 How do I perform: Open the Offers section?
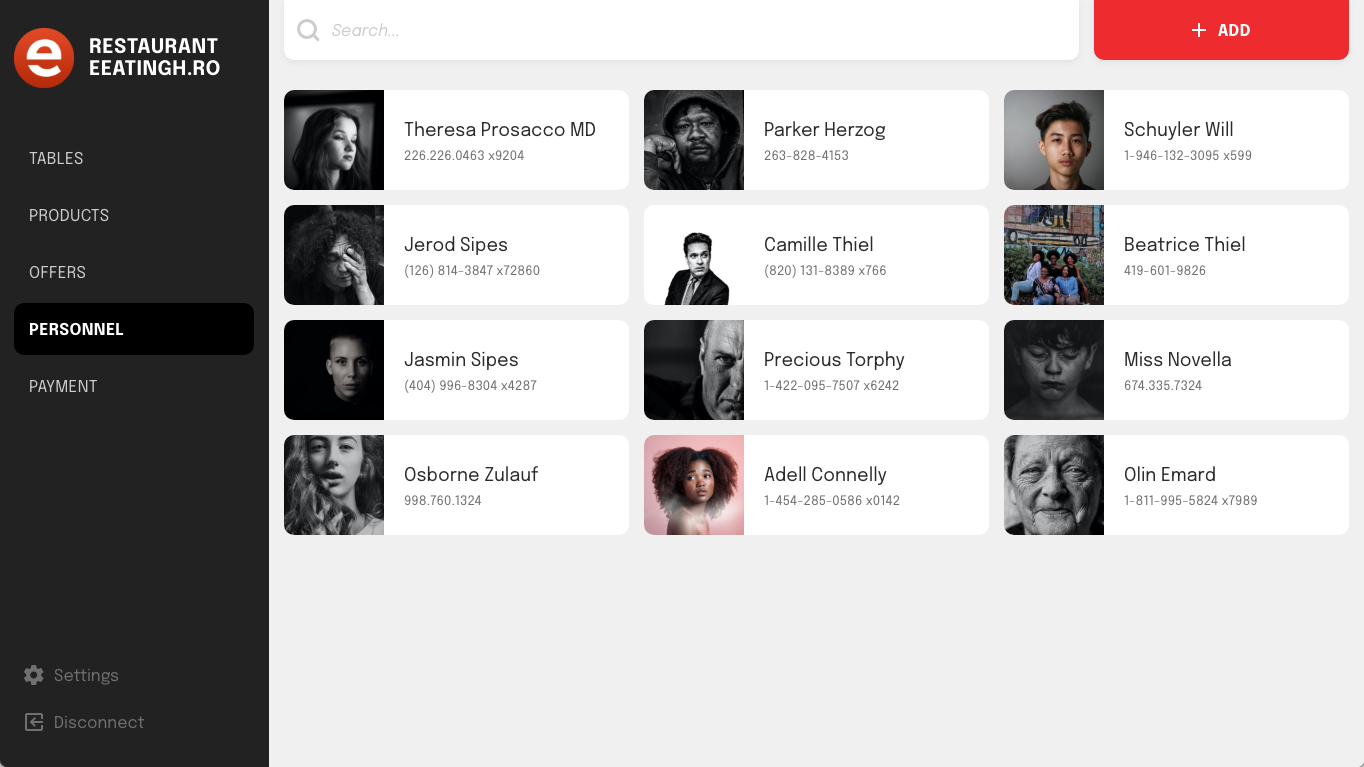pos(57,272)
